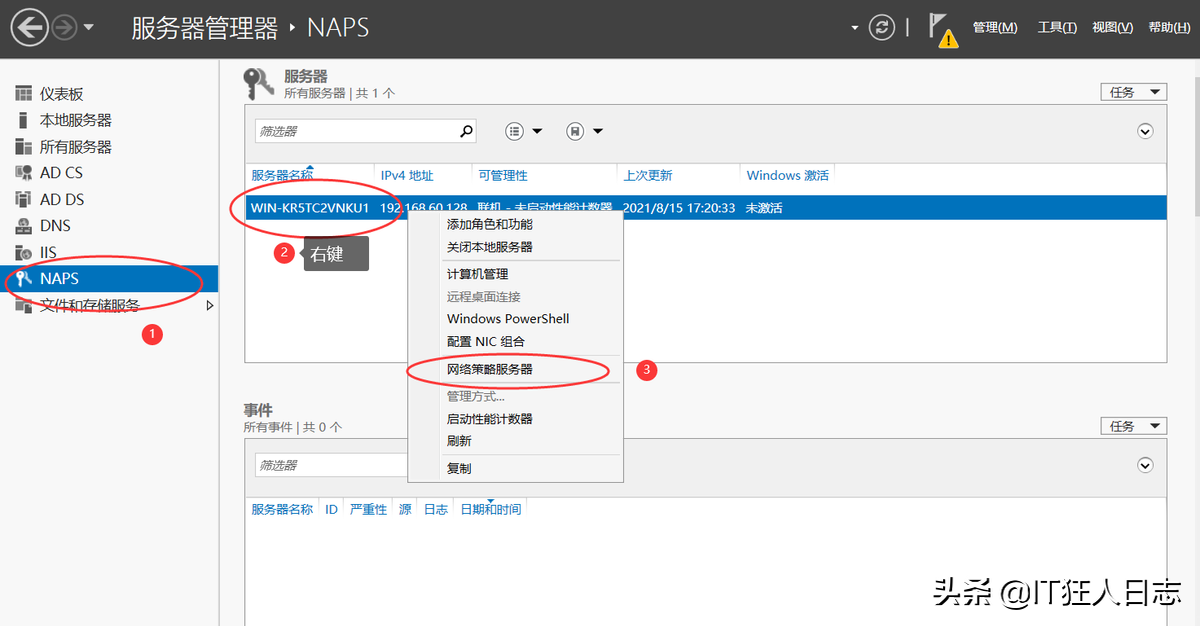Sort by IPv4 地址 column
The width and height of the screenshot is (1200, 626).
(x=407, y=175)
